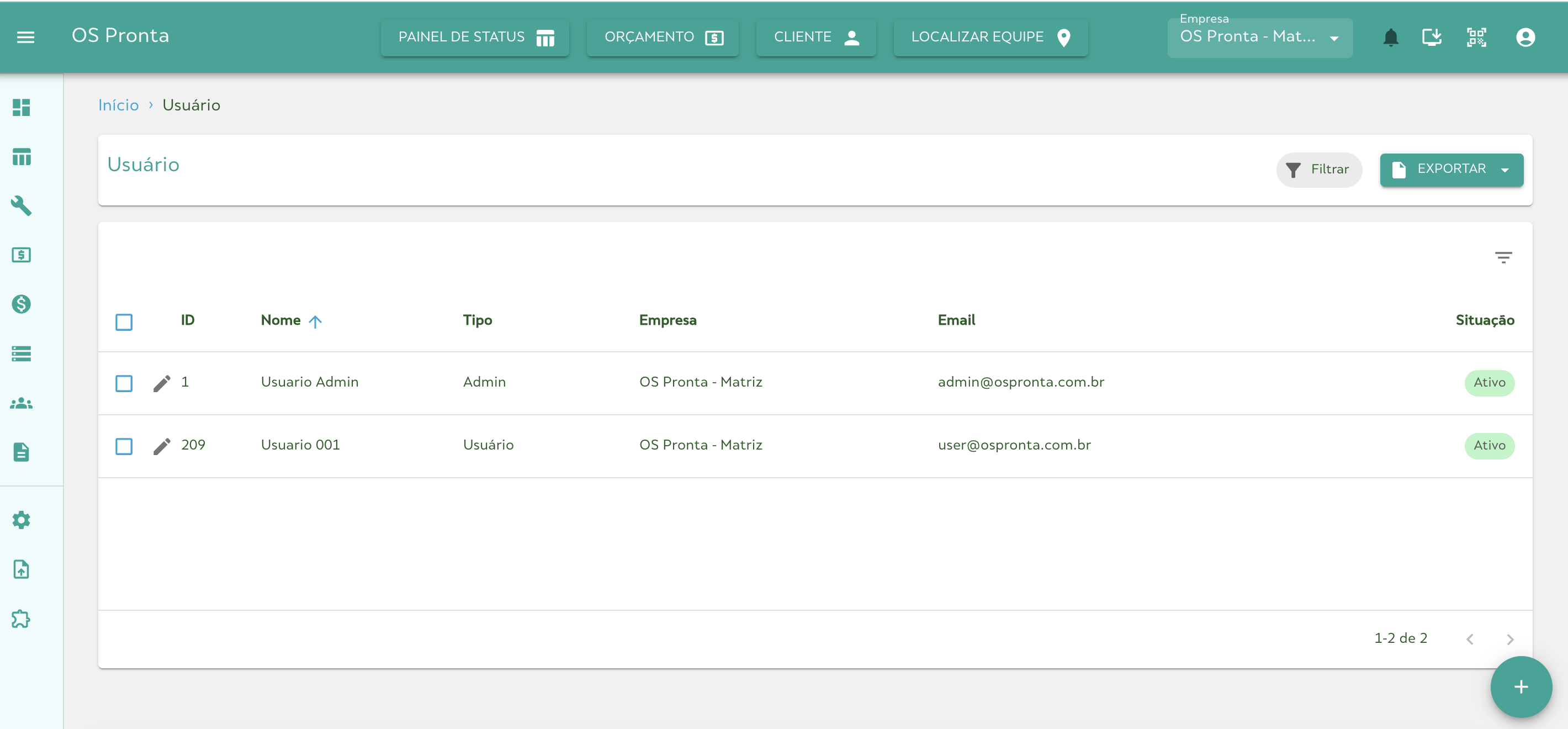Open ORÇAMENTO from top bar
Screen dimensions: 1568x729
coord(663,37)
